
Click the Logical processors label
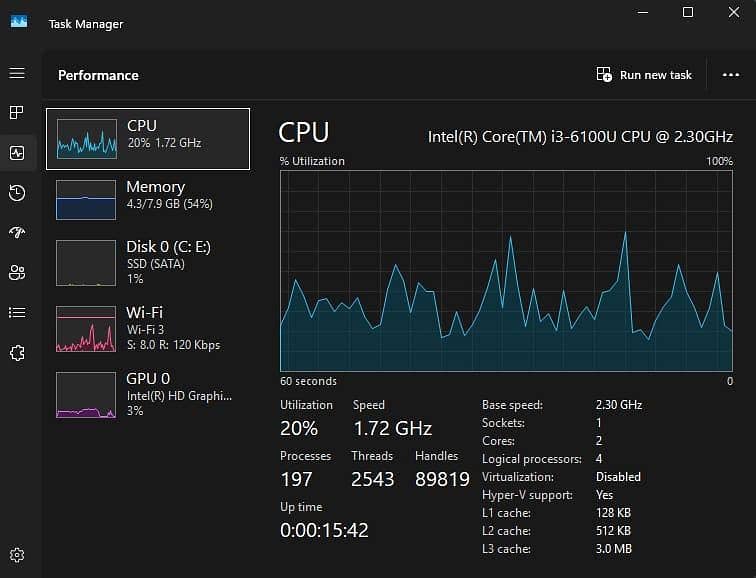532,459
